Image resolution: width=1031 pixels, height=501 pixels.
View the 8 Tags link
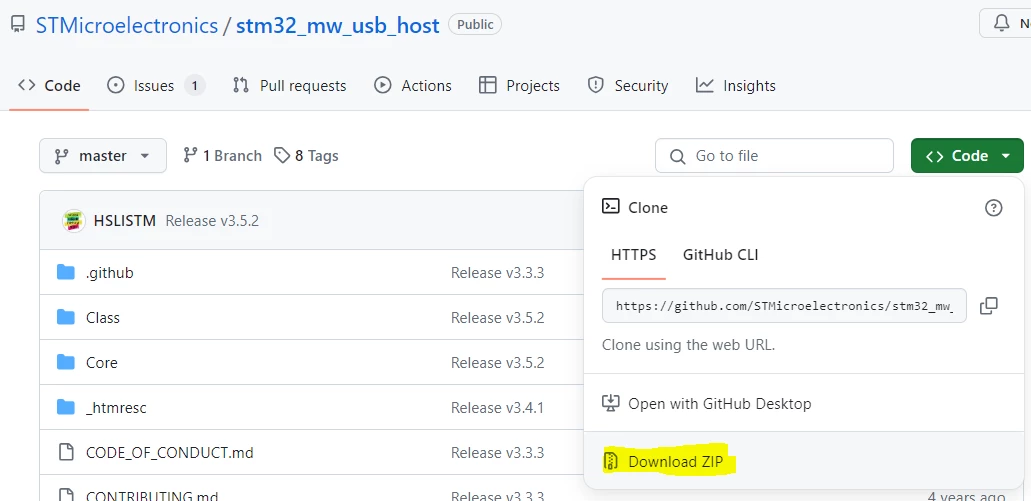pyautogui.click(x=306, y=156)
